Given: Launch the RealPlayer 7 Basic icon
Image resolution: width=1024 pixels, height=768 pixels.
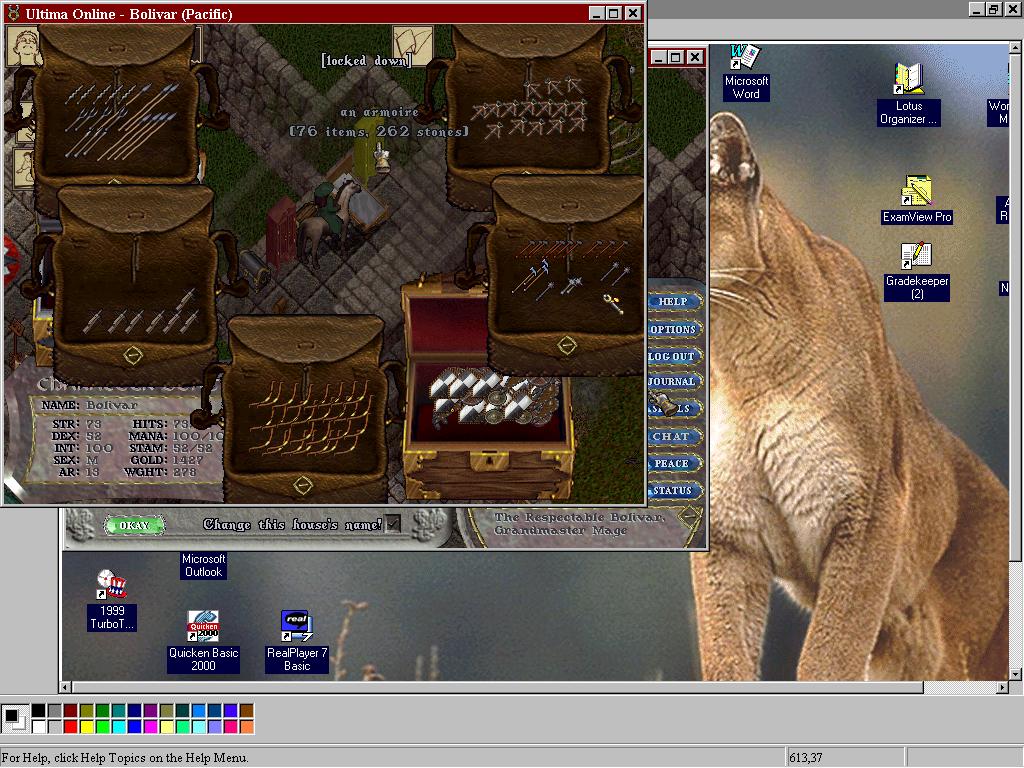Looking at the screenshot, I should click(296, 641).
